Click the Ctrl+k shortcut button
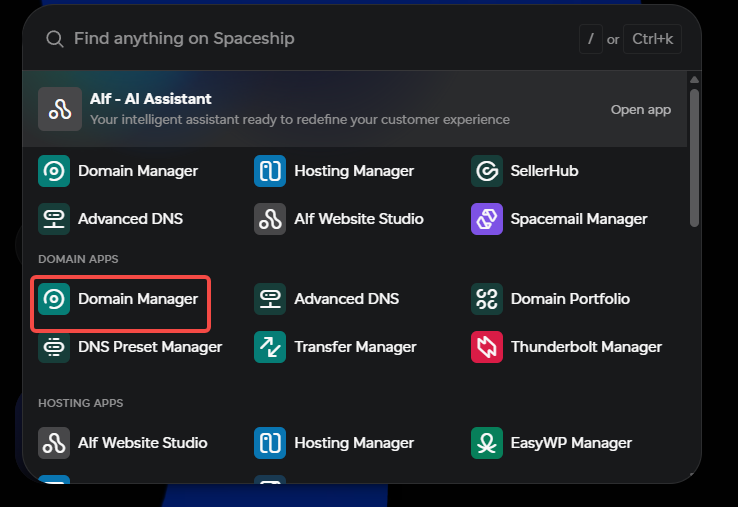Screen dimensions: 738x507 tap(652, 39)
